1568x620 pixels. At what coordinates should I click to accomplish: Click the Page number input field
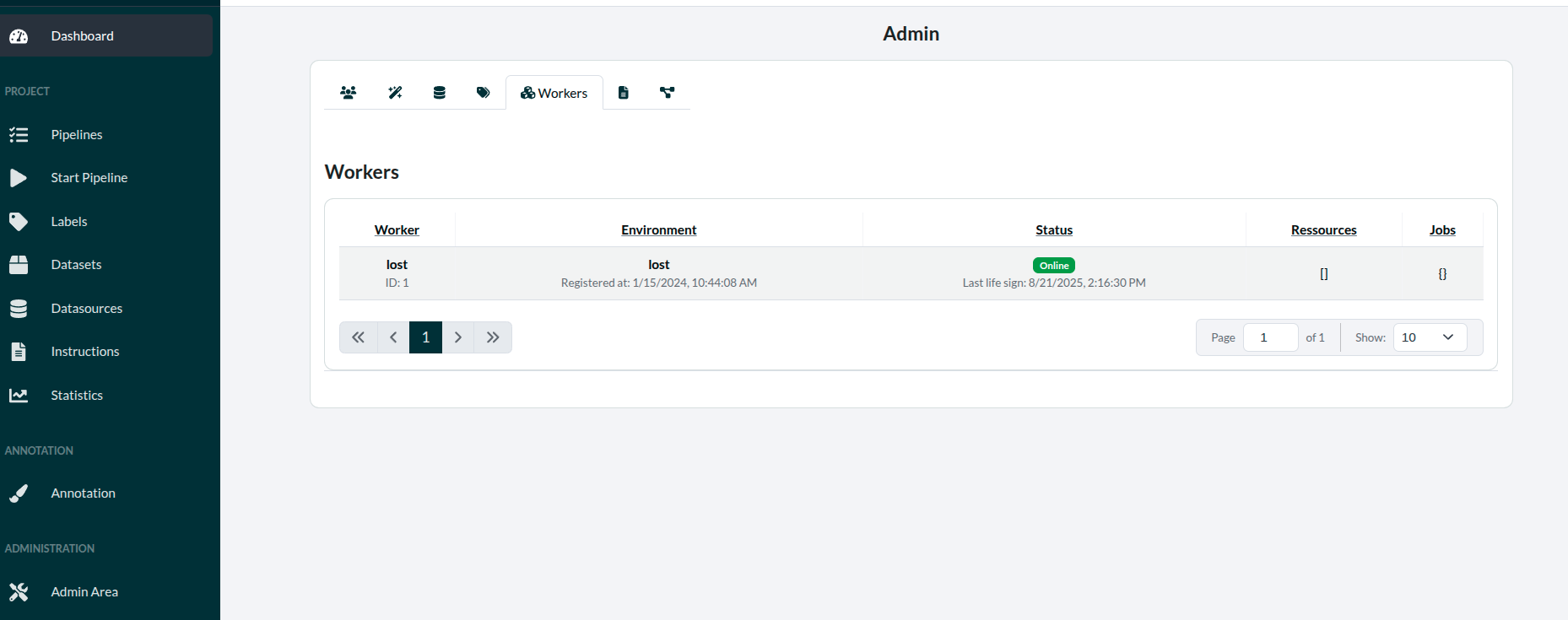coord(1270,337)
